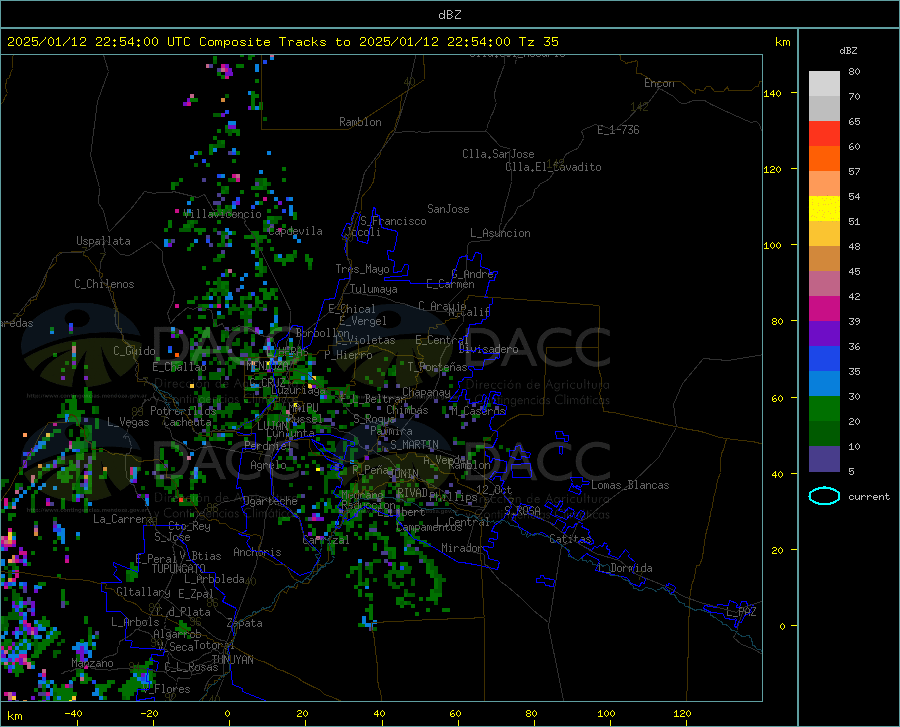Viewport: 900px width, 727px height.
Task: Click the 'Potrerillos' map label
Action: (x=183, y=411)
